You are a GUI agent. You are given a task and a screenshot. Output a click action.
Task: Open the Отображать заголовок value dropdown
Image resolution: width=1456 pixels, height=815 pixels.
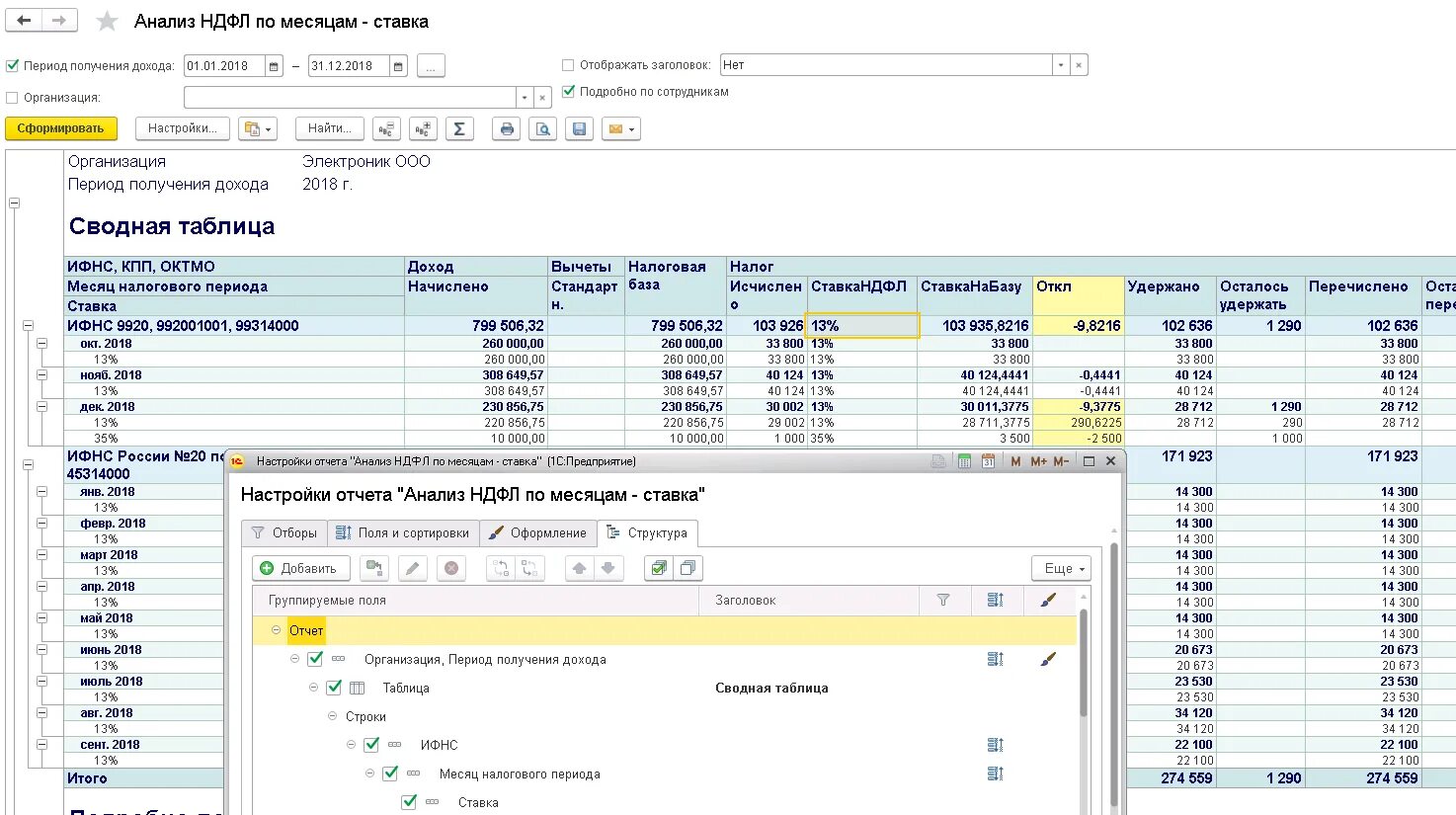[x=1061, y=65]
